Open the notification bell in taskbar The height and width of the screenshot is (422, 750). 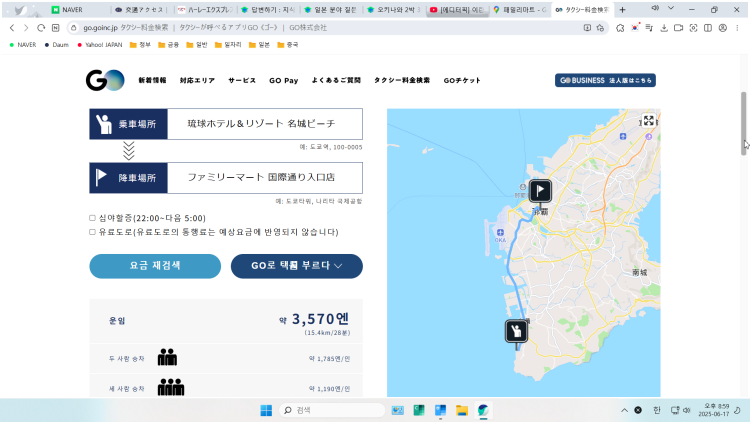pos(738,410)
